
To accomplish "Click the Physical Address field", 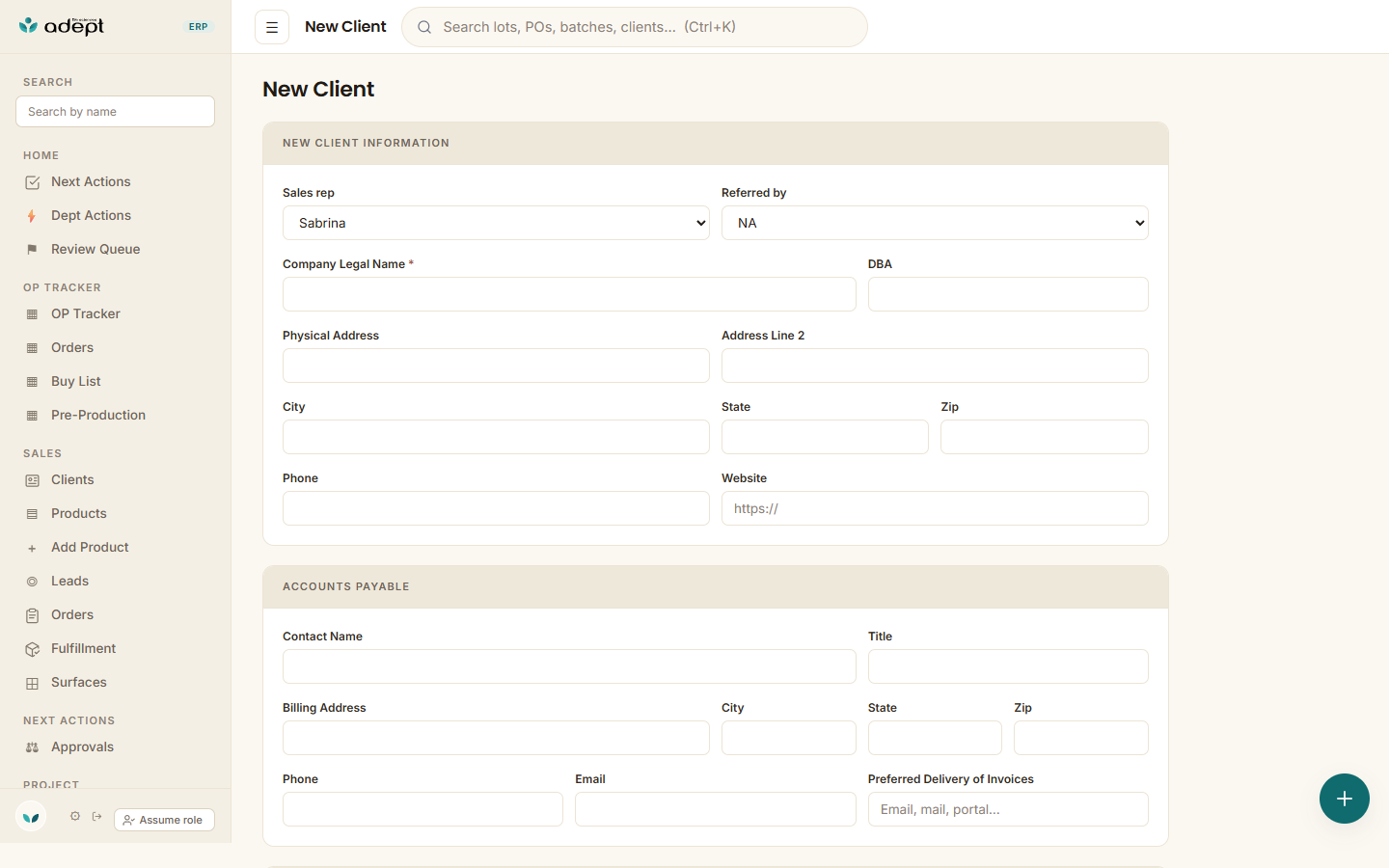I will 496,366.
